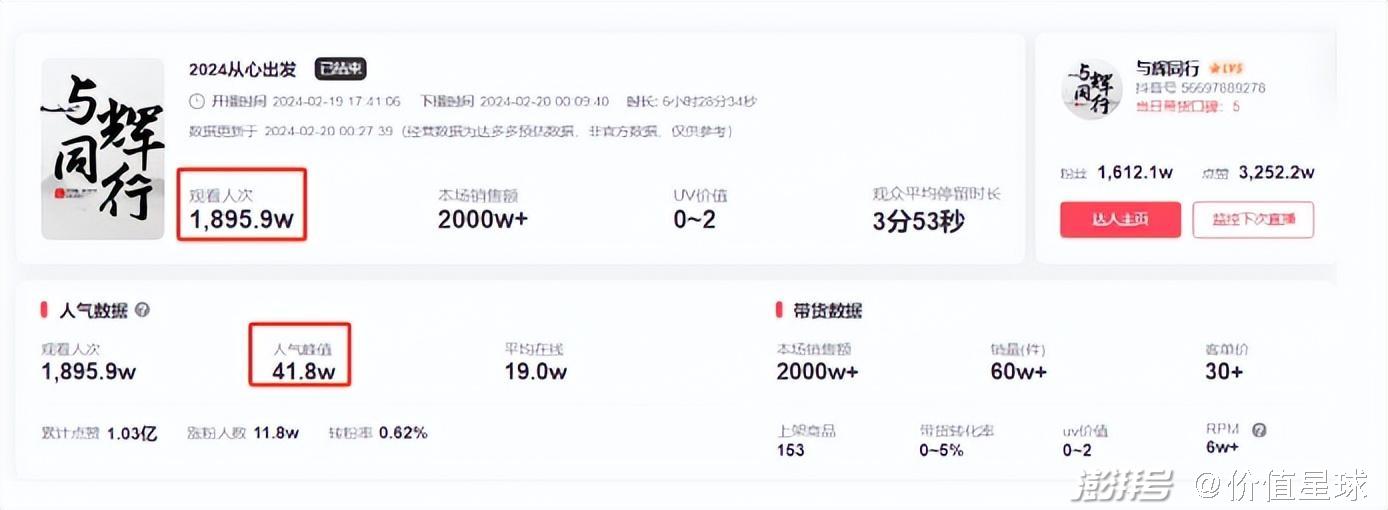Click the 上架商品 153 count
This screenshot has width=1388, height=510.
(x=806, y=440)
